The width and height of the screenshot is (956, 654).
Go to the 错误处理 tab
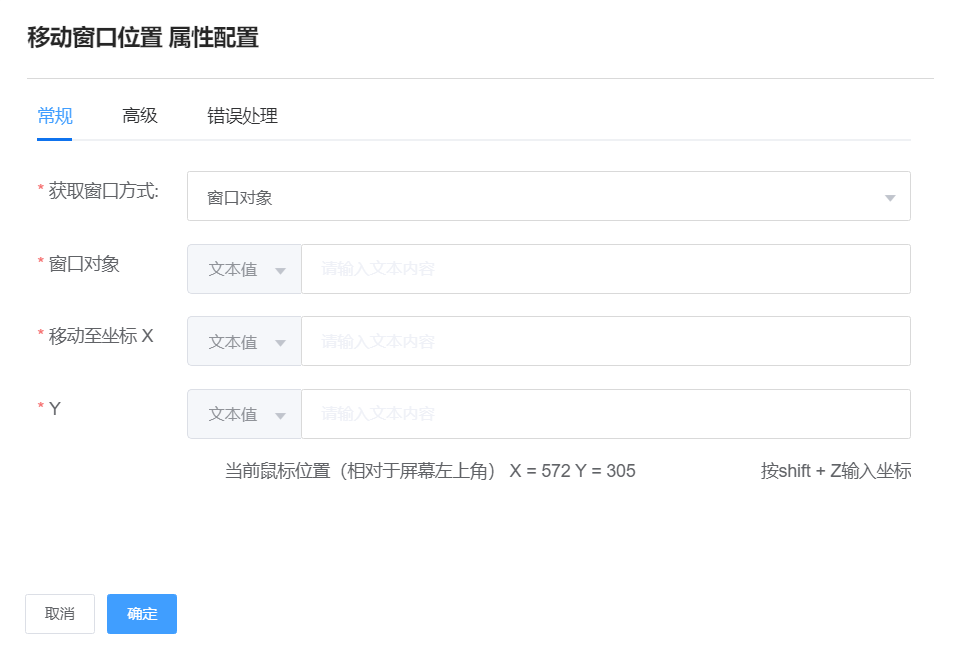[242, 116]
